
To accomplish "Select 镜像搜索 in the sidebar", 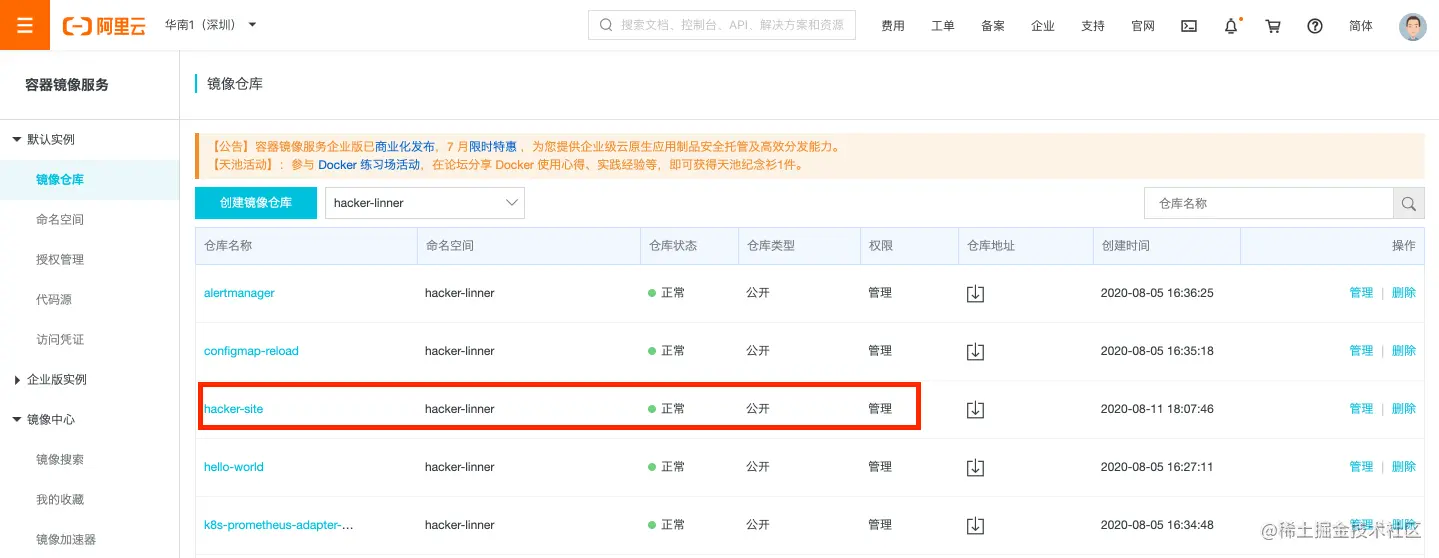I will point(60,459).
